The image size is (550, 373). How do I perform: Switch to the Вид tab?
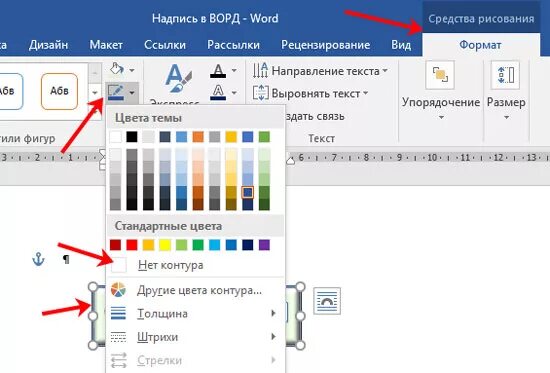pos(401,45)
